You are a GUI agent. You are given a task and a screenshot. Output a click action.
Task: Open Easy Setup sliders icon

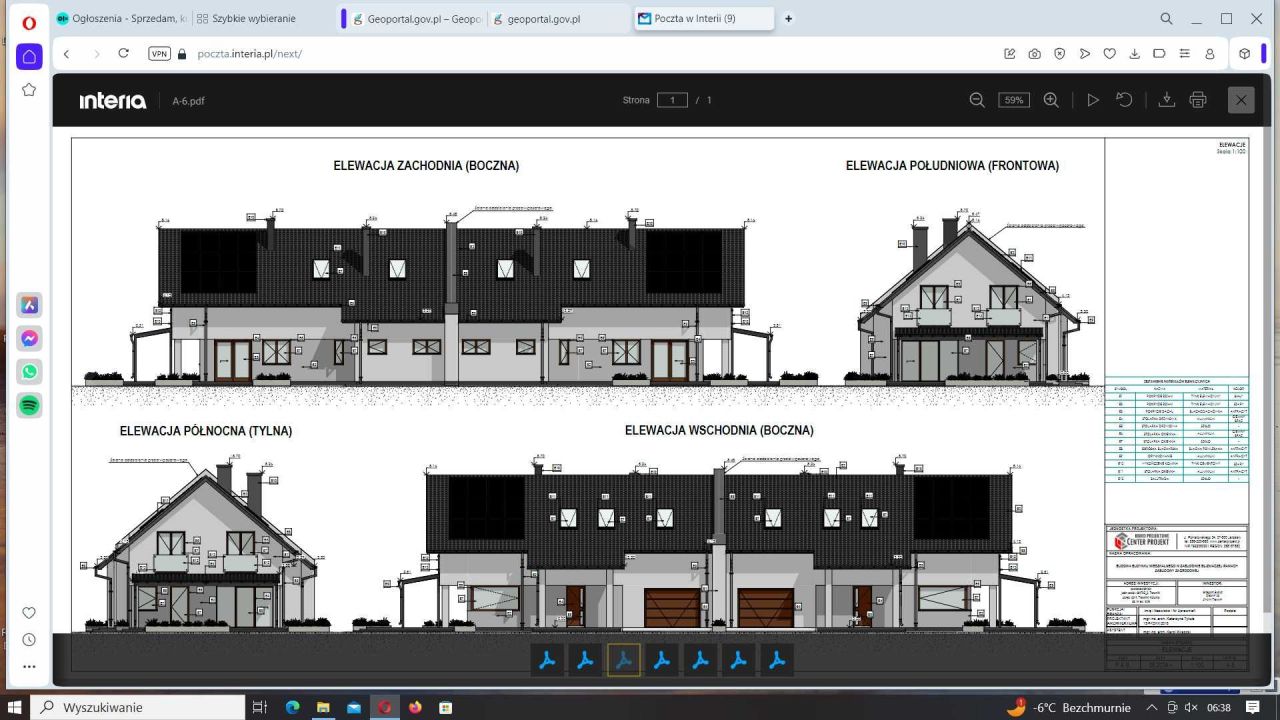point(1185,54)
